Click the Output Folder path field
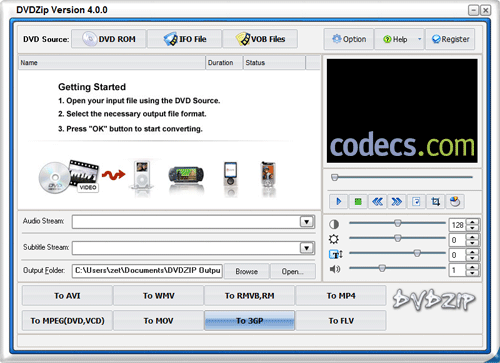Viewport: 500px width, 363px height. [147, 270]
